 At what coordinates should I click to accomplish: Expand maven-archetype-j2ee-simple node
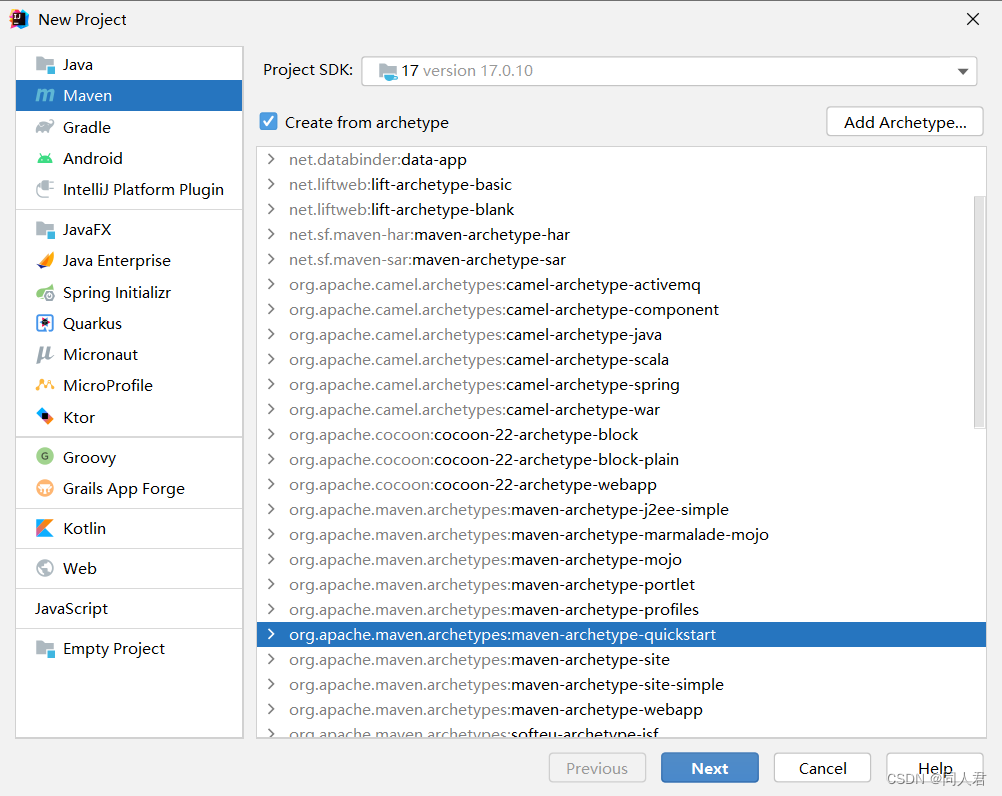(x=271, y=509)
